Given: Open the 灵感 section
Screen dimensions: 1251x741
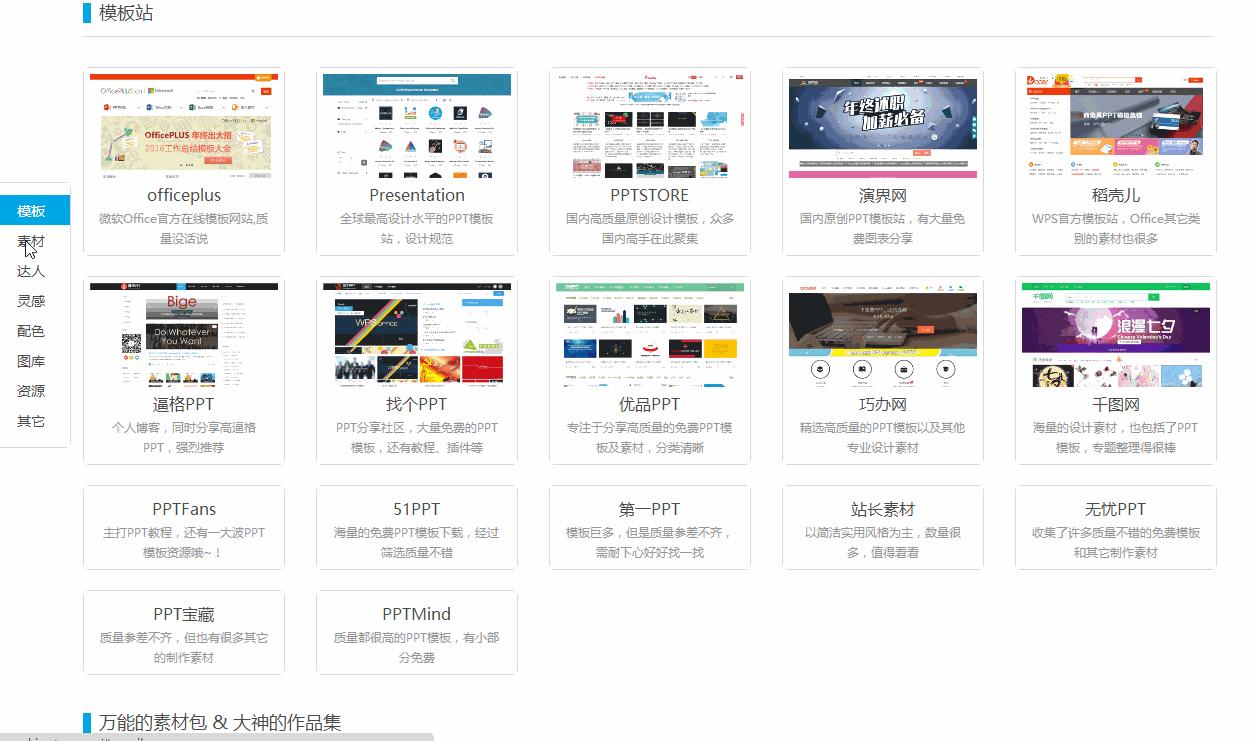Looking at the screenshot, I should pos(30,301).
